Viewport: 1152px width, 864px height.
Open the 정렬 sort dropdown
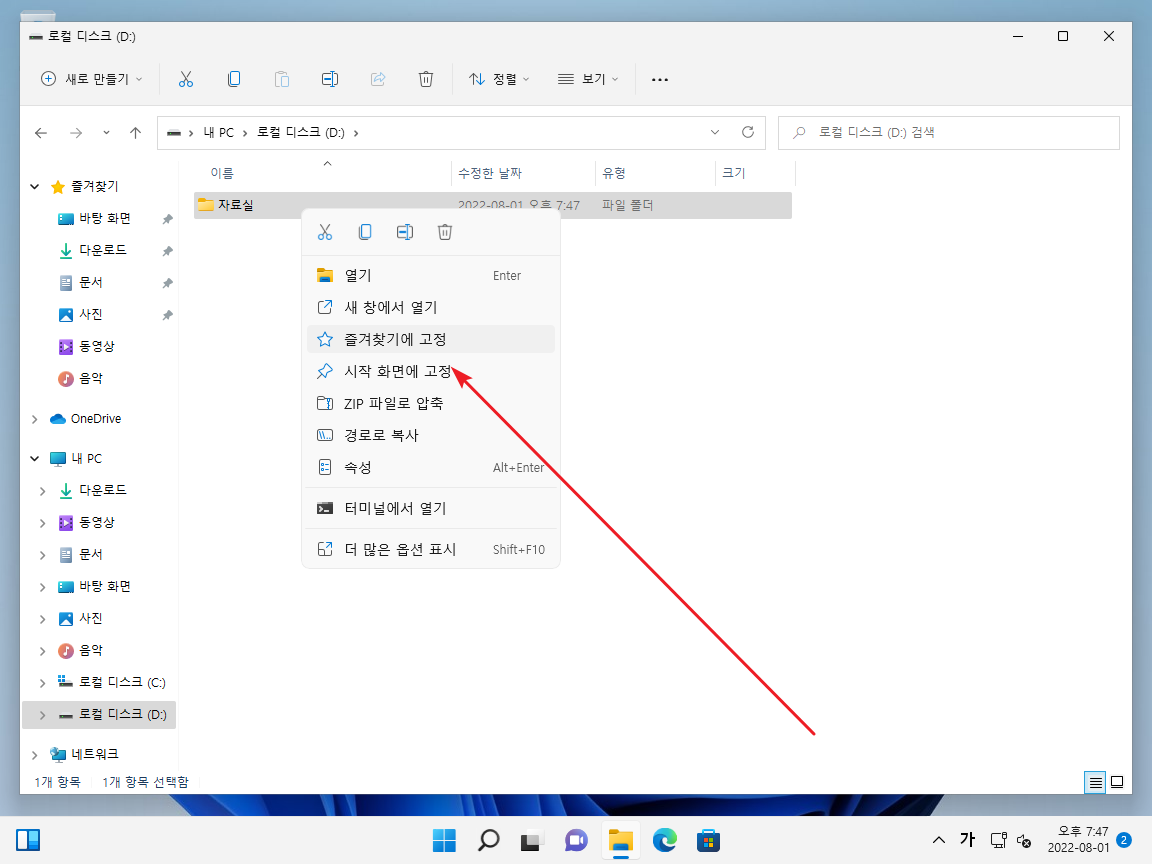(499, 79)
